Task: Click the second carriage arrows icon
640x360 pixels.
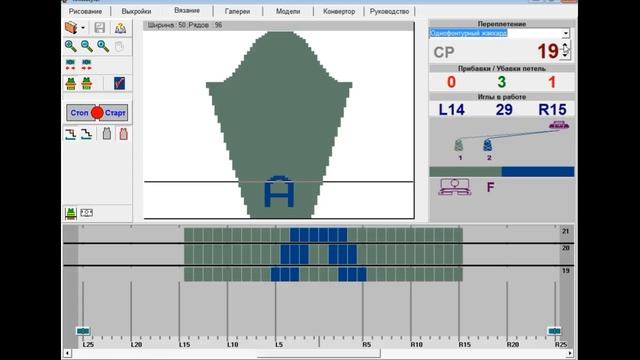Action: pos(87,64)
